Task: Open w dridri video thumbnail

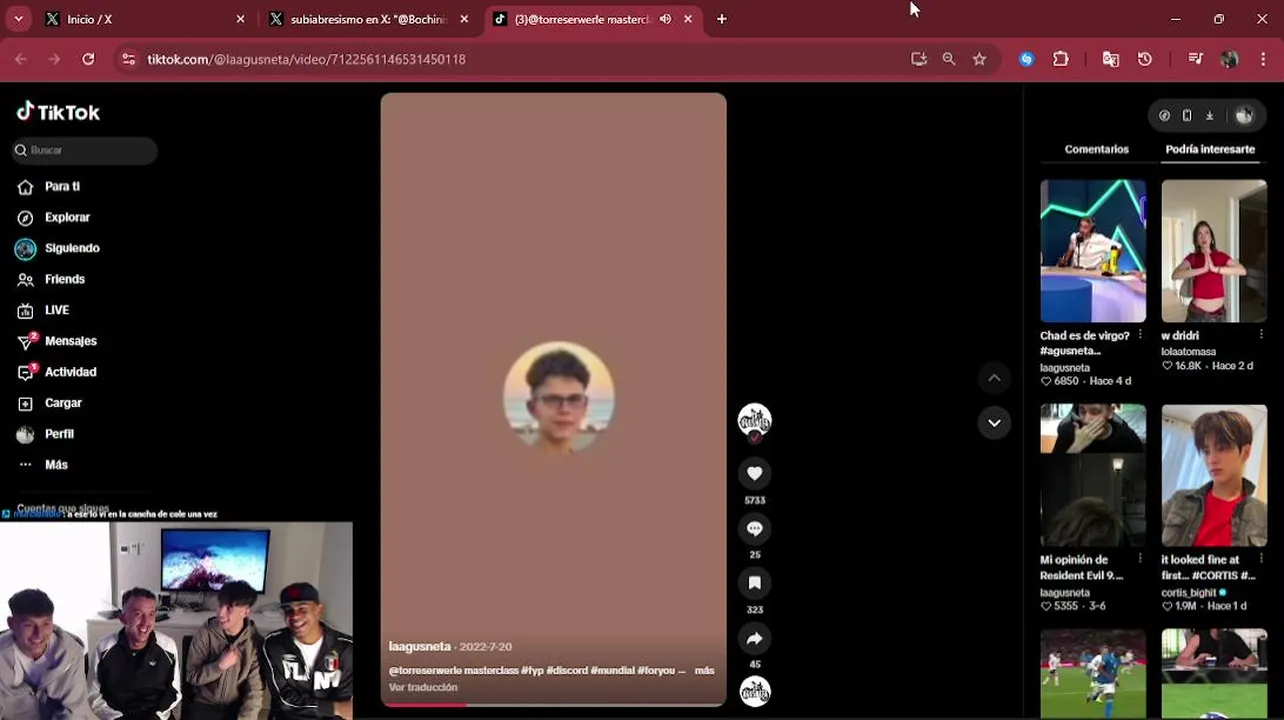Action: (1214, 251)
